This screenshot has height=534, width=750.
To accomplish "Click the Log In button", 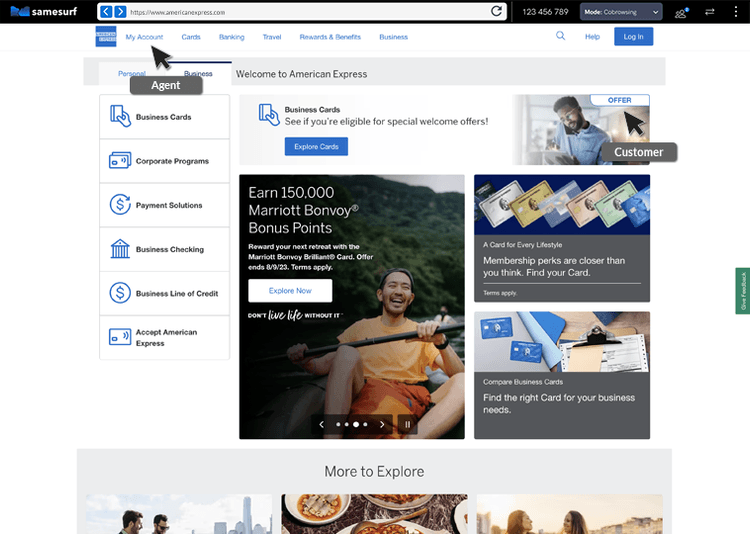I will click(633, 37).
